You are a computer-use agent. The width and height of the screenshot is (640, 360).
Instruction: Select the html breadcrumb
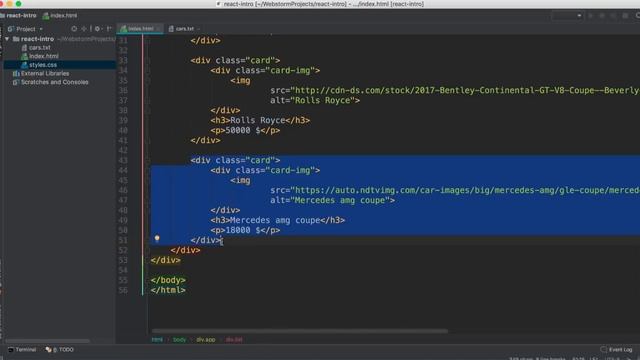click(x=157, y=340)
